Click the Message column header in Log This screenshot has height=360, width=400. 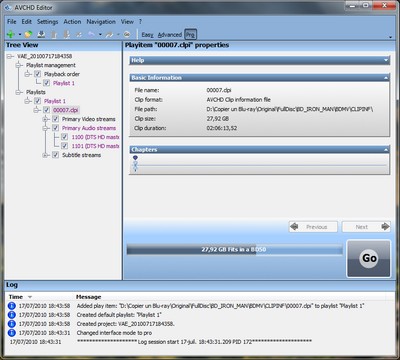(88, 297)
